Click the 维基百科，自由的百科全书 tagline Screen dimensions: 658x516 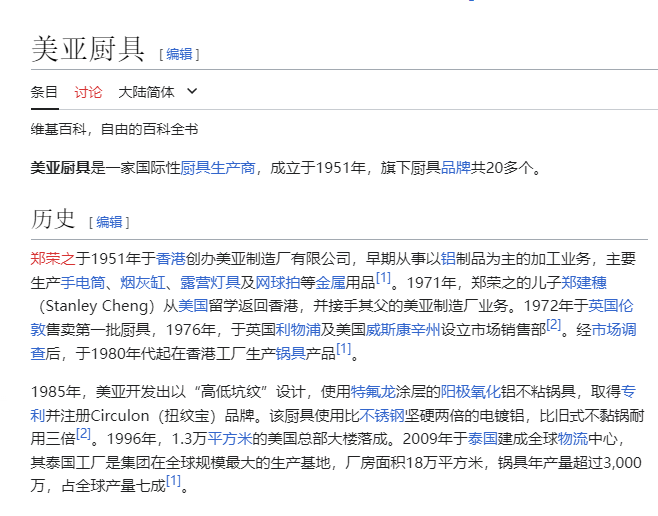coord(114,129)
